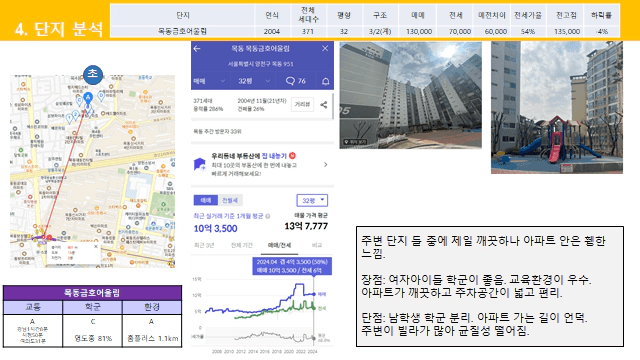Open the 매매 dropdown in the purple bar
This screenshot has width=640, height=360.
coord(209,81)
